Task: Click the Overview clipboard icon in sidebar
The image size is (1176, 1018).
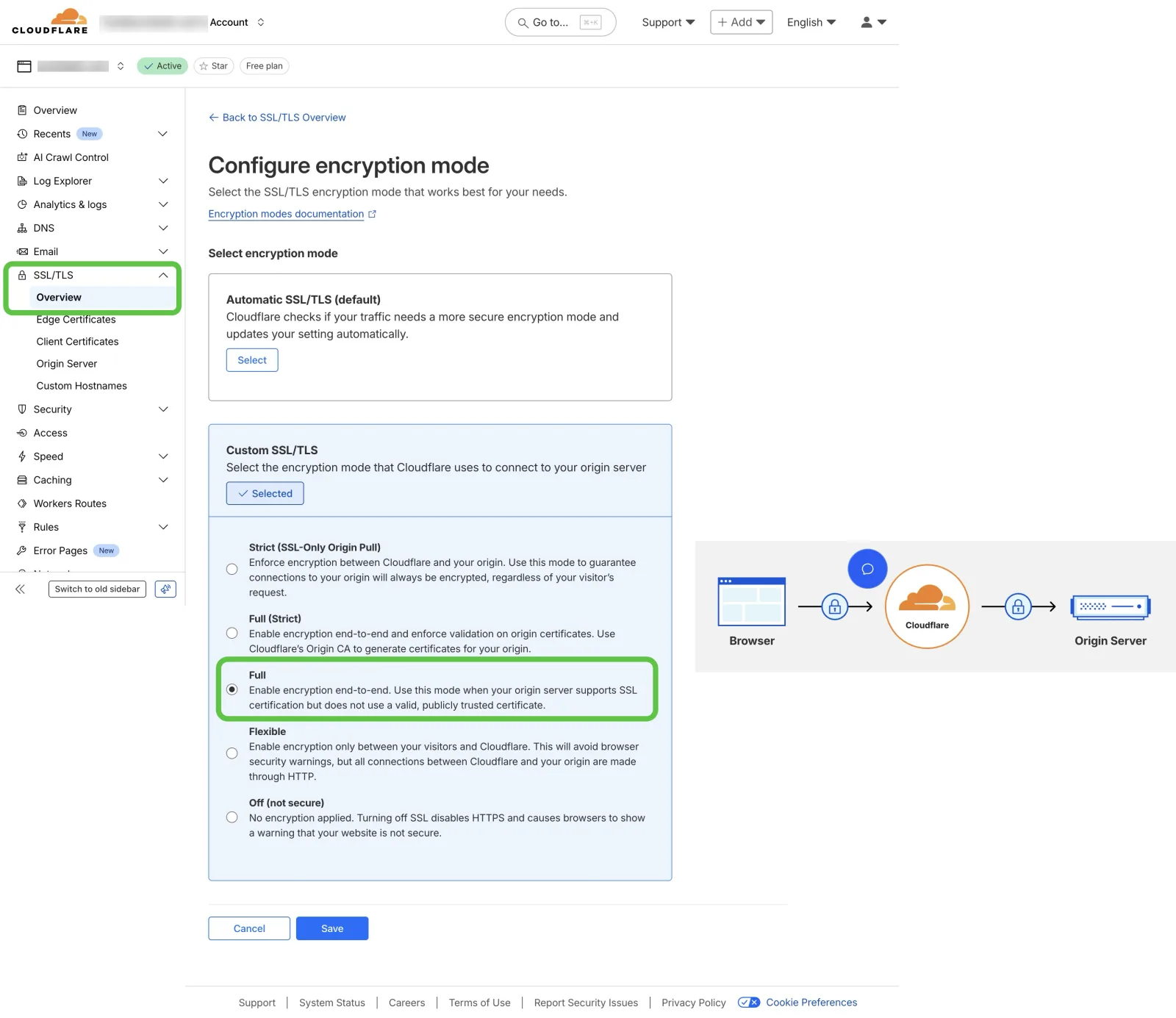Action: tap(22, 110)
